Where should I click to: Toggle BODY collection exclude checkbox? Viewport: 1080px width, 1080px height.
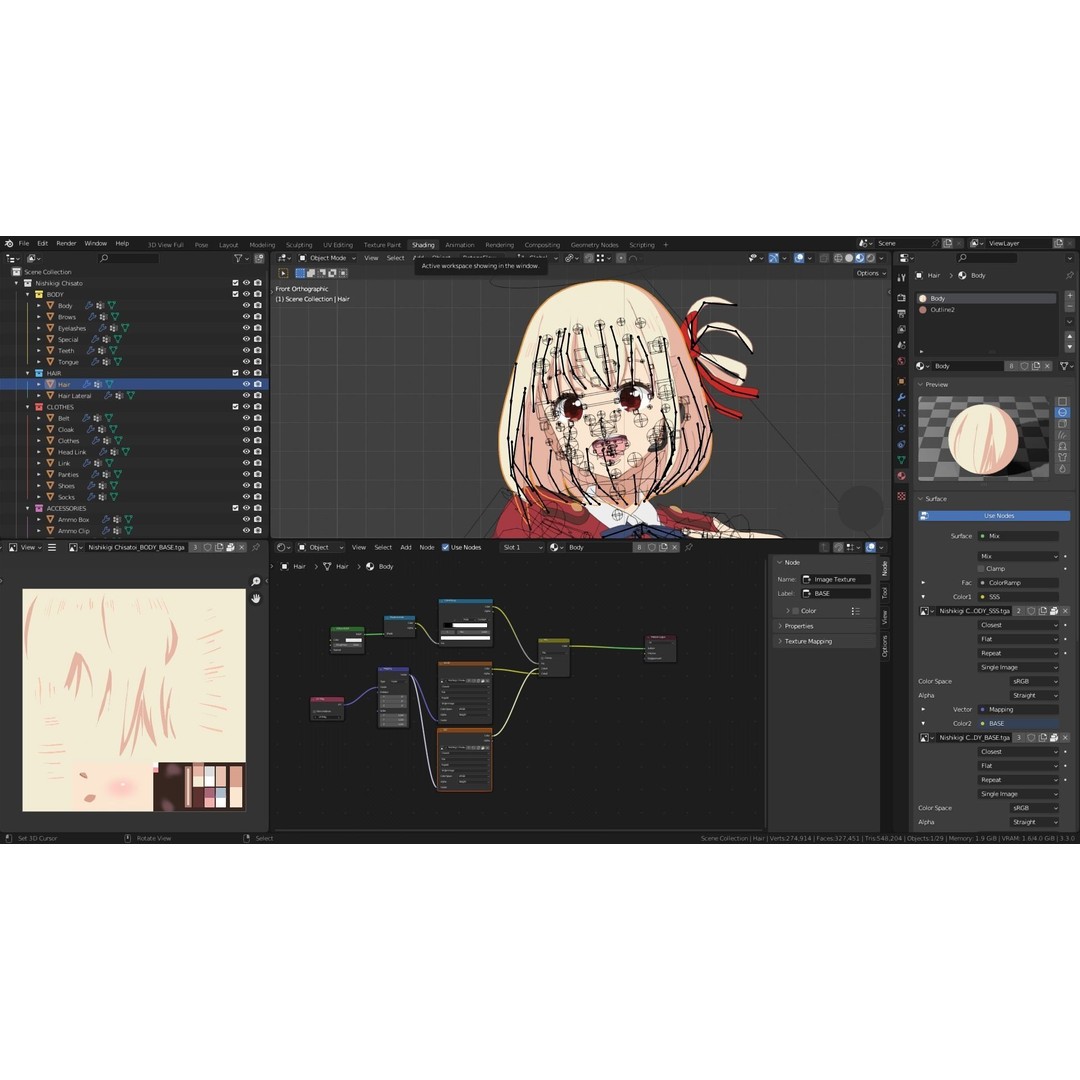(236, 294)
